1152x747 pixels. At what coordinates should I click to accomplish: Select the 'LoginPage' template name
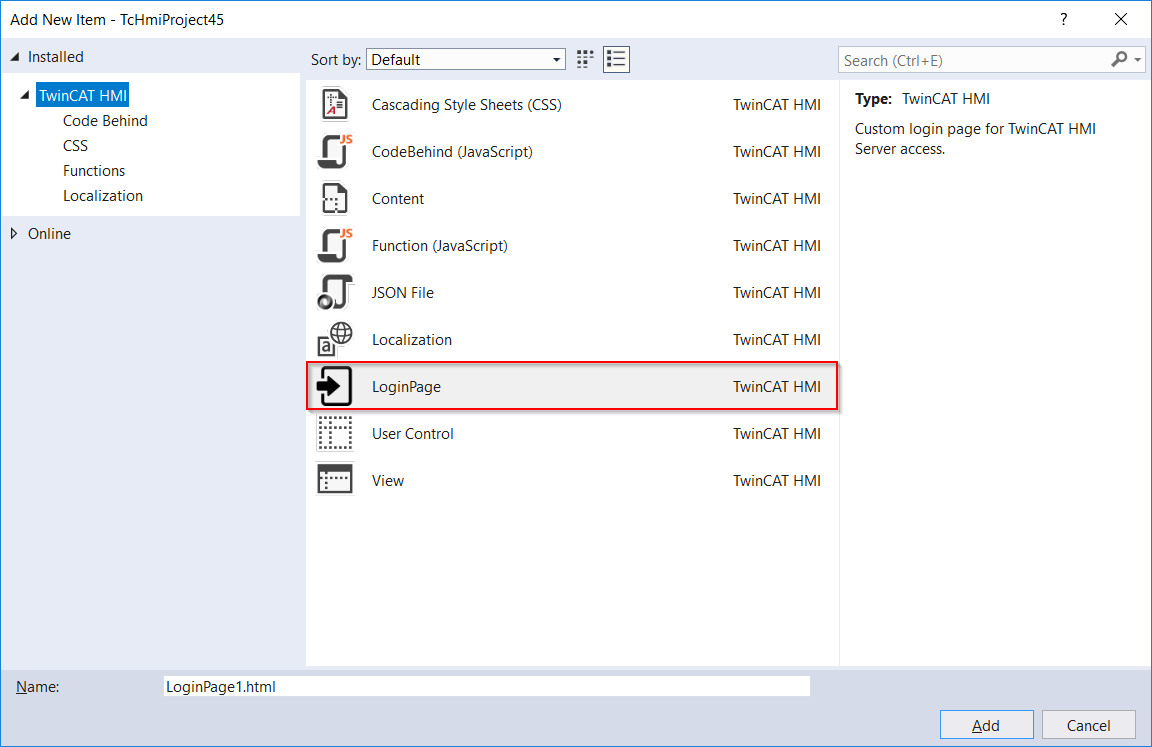pyautogui.click(x=406, y=386)
